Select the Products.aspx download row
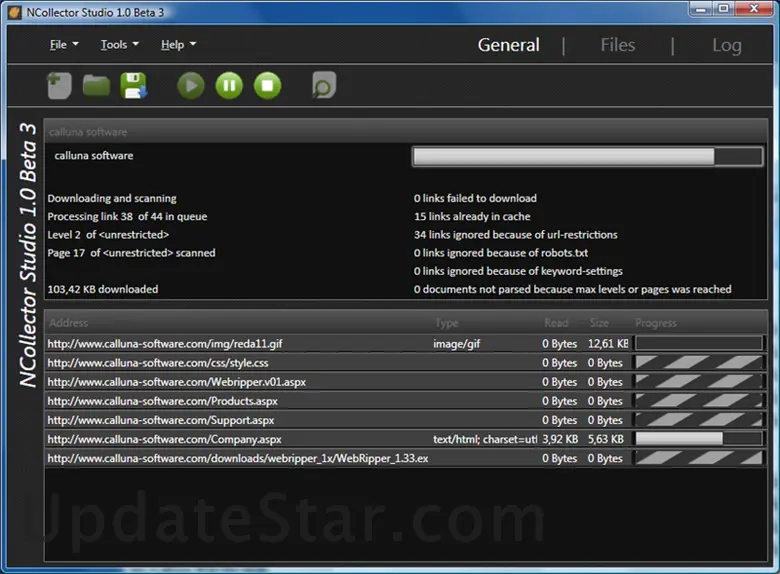The image size is (780, 574). click(405, 400)
